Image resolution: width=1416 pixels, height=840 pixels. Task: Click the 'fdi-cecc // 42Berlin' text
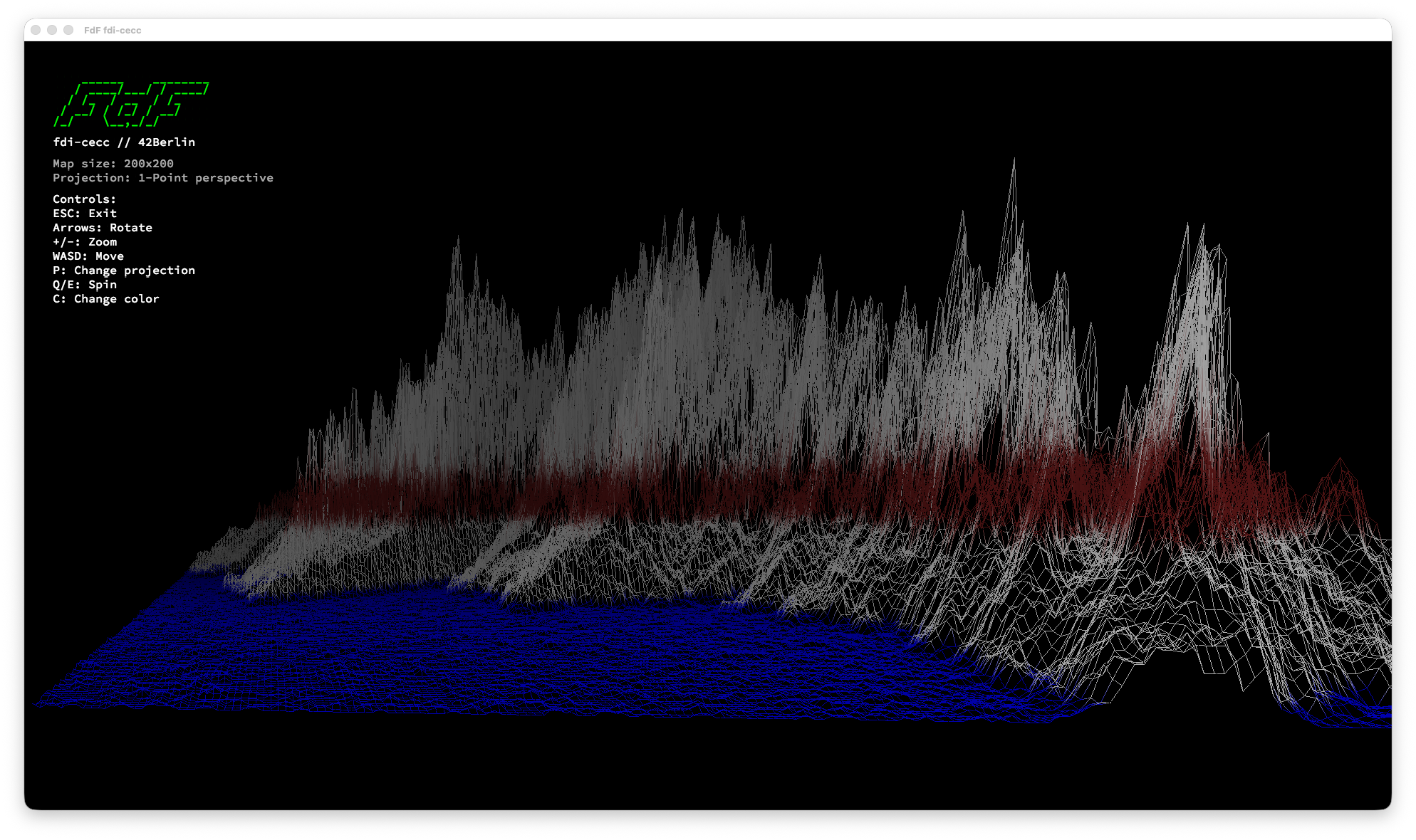click(x=124, y=142)
